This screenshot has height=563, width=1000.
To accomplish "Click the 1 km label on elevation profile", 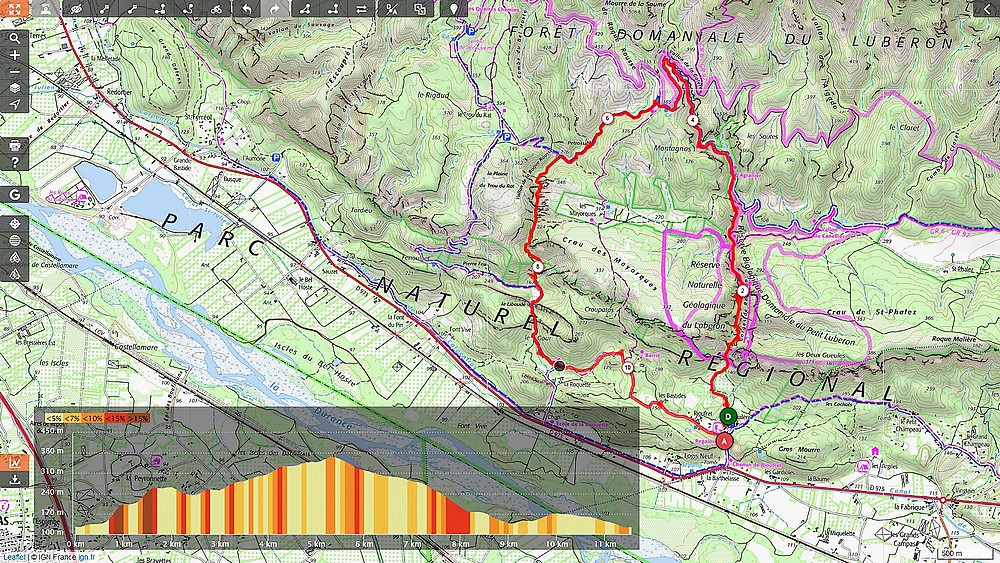I will [x=123, y=544].
